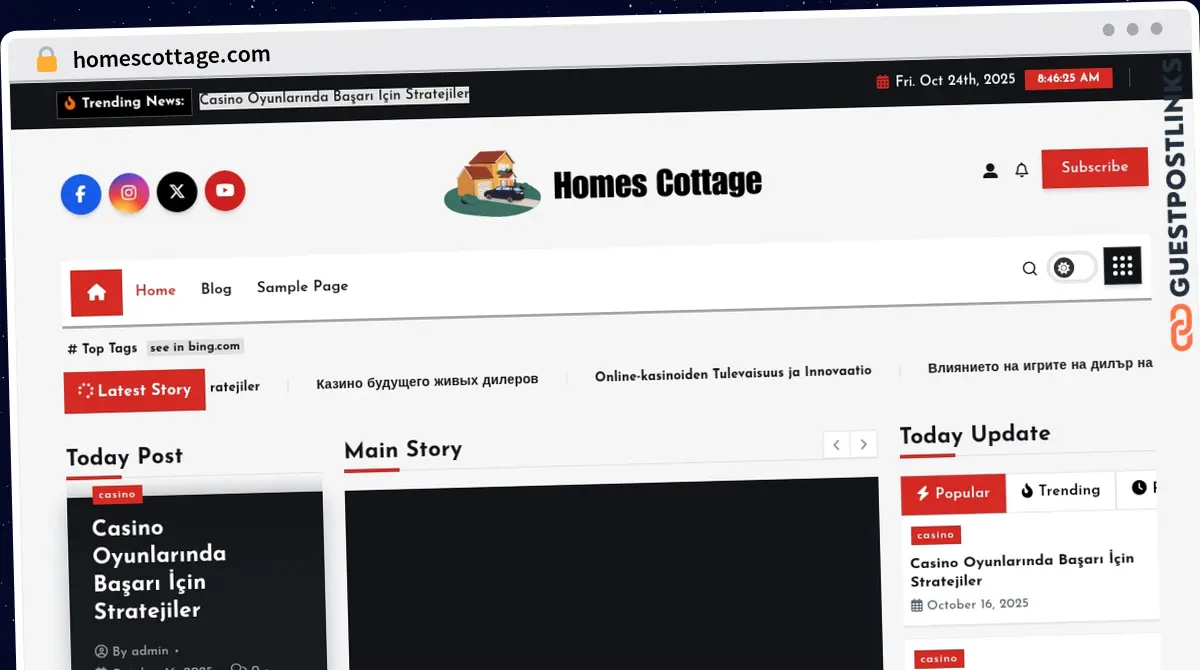The image size is (1200, 670).
Task: Click the Main Story heading
Action: point(403,450)
